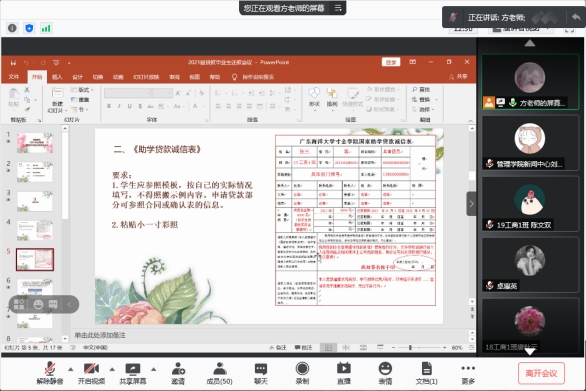Select 19工商1班 陈文双 participant tile
The height and width of the screenshot is (391, 586).
(530, 204)
